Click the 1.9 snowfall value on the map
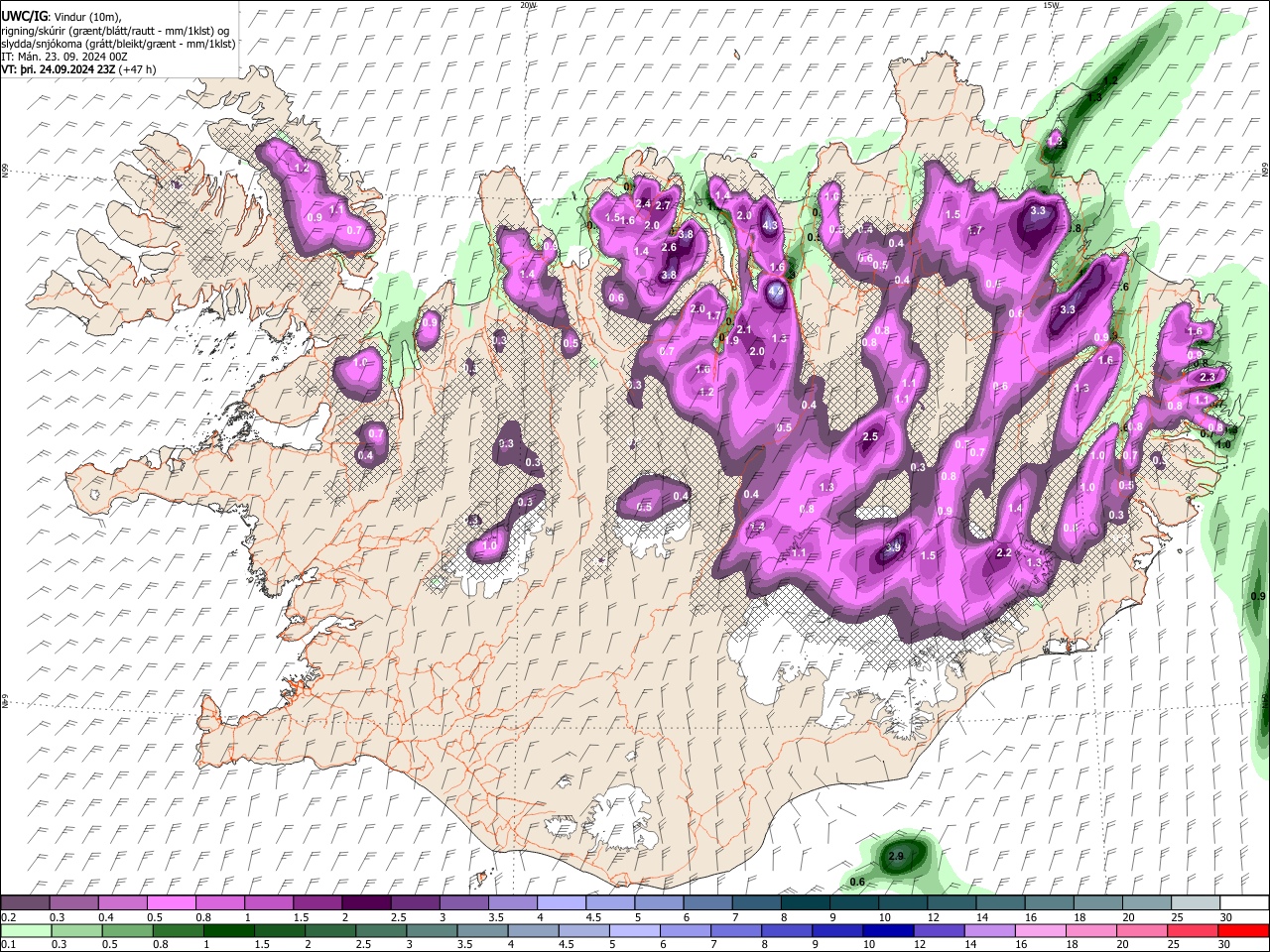Screen dimensions: 1270x952 coord(733,340)
